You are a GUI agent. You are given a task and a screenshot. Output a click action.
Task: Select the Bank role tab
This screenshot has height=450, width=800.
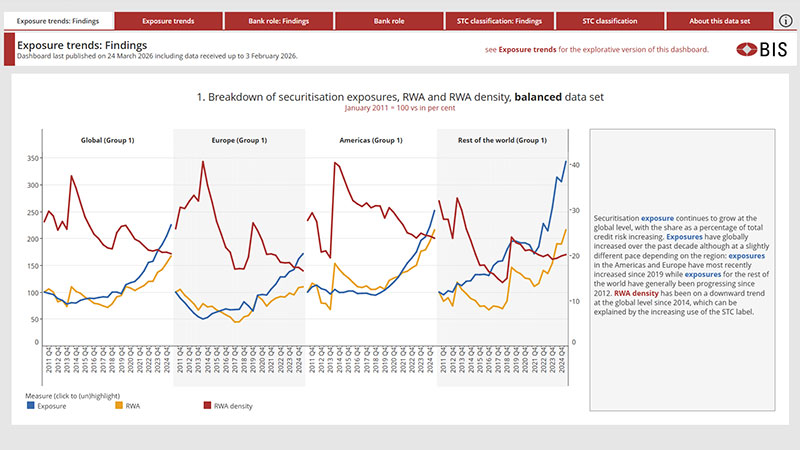[x=389, y=21]
